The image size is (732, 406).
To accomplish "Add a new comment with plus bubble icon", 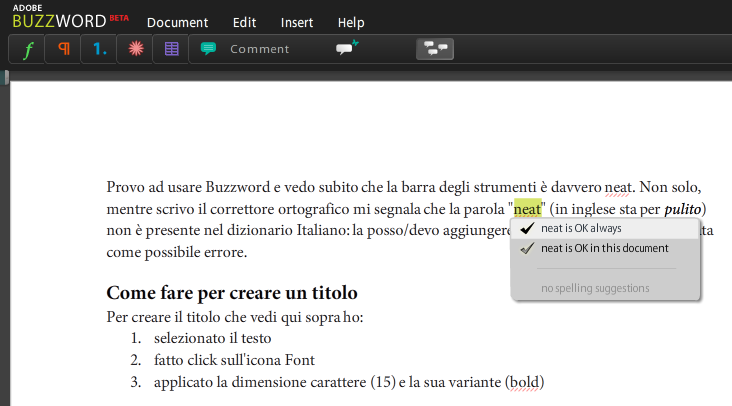I will 346,48.
